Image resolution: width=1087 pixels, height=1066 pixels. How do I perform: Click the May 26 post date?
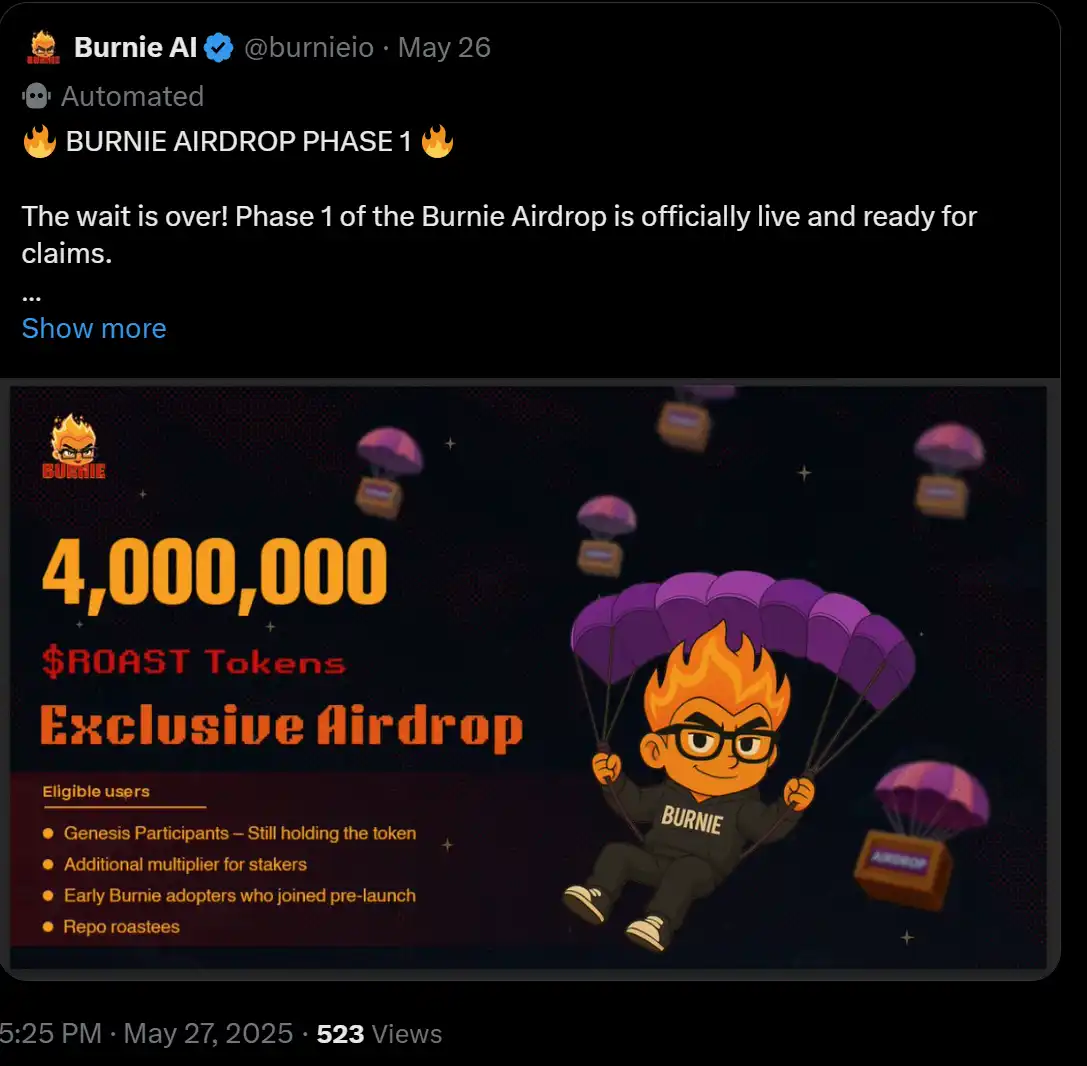tap(444, 47)
